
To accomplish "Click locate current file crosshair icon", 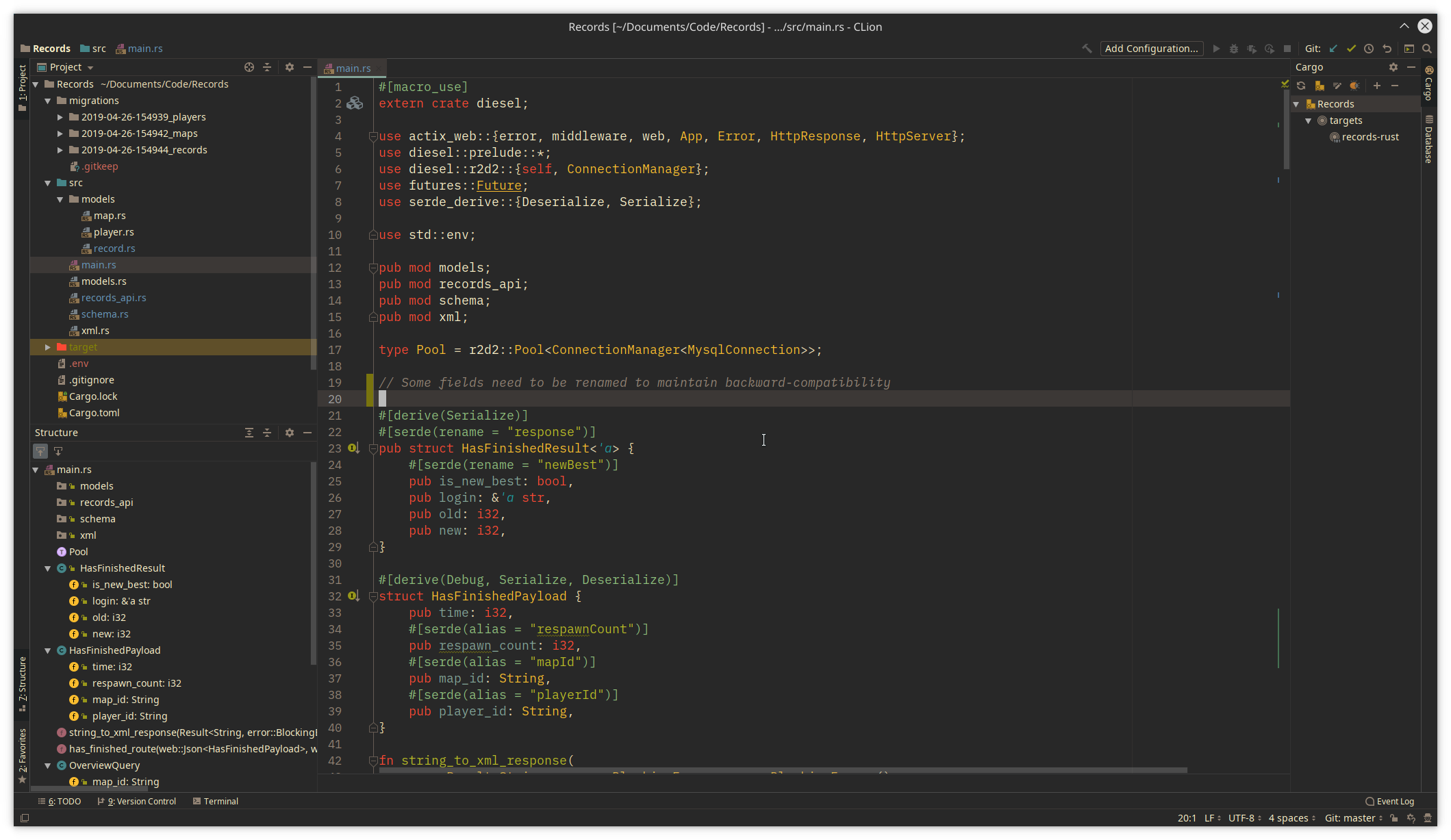I will tap(249, 67).
